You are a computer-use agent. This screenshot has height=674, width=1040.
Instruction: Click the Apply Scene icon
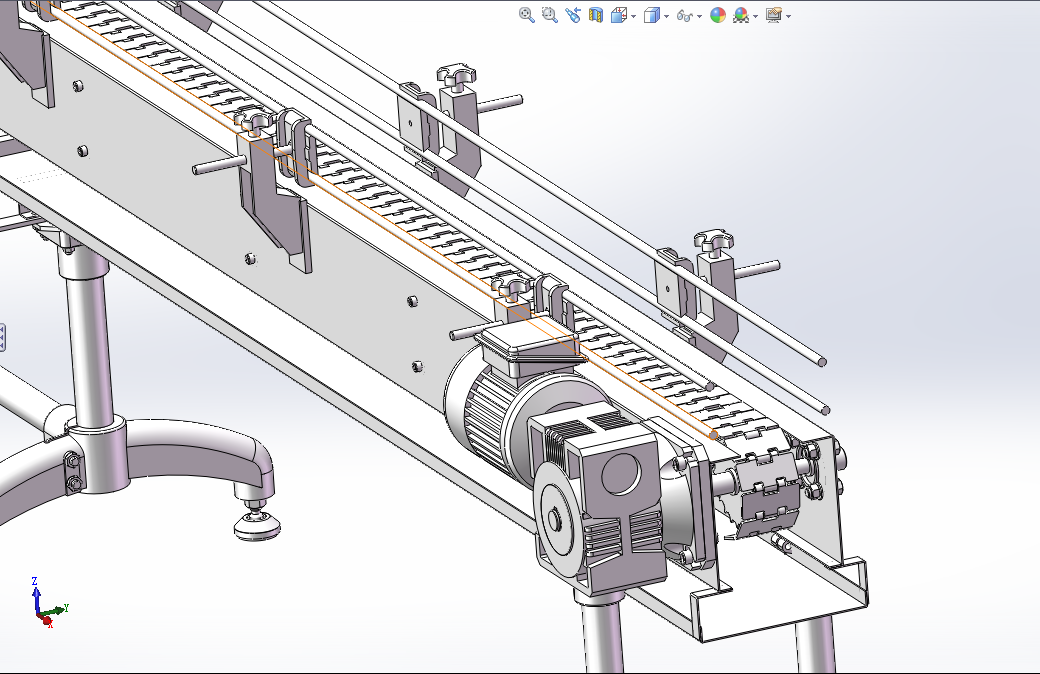(x=741, y=15)
